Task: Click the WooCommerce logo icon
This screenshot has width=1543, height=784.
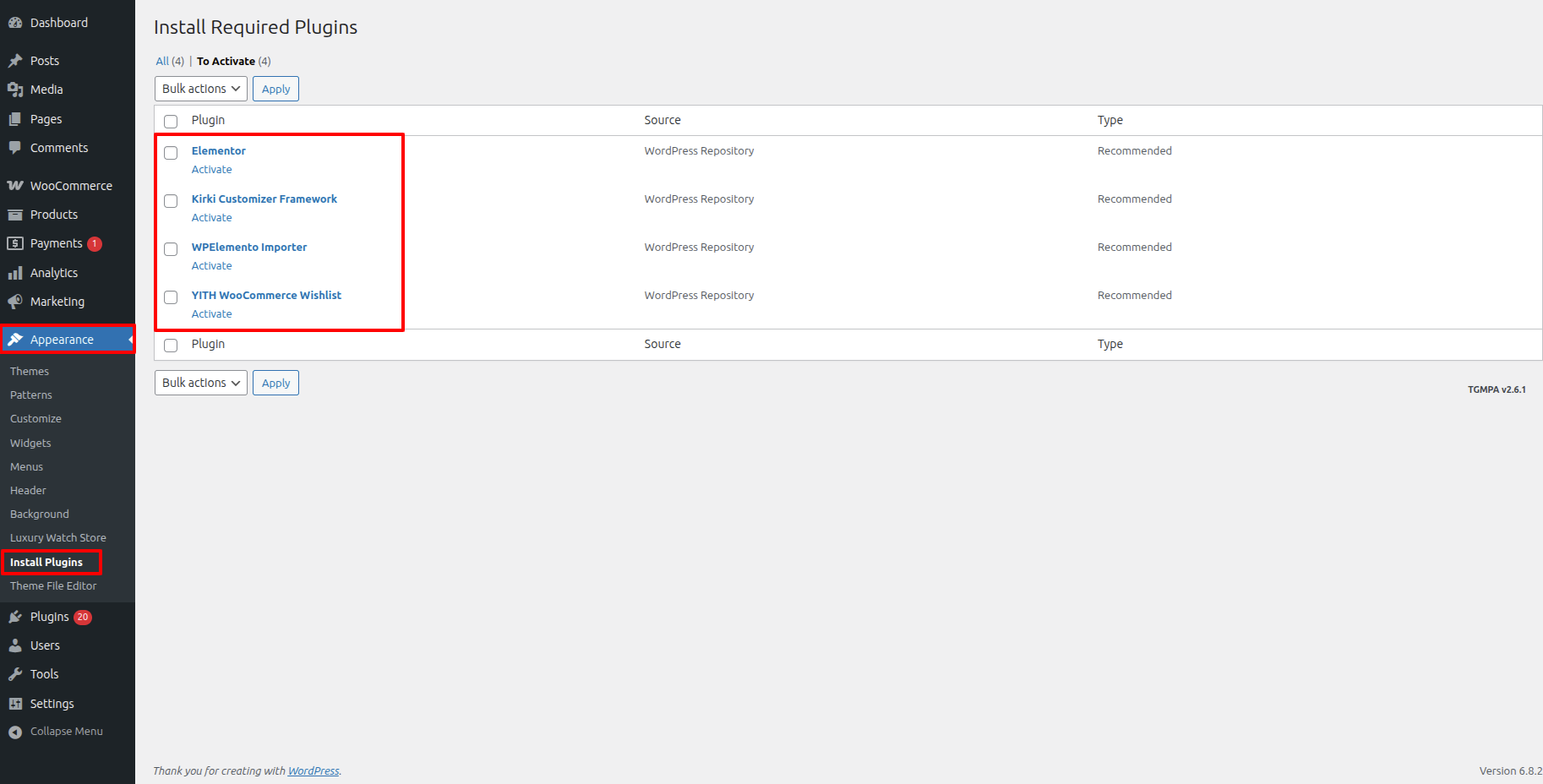Action: [x=15, y=186]
